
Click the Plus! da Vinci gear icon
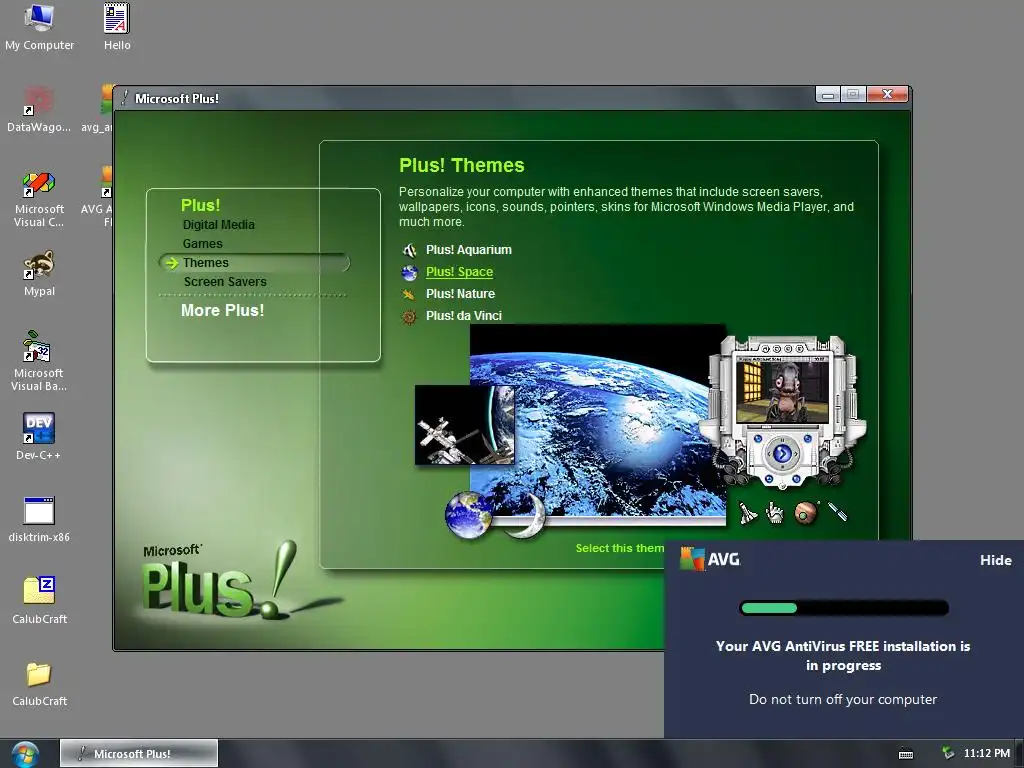(409, 317)
